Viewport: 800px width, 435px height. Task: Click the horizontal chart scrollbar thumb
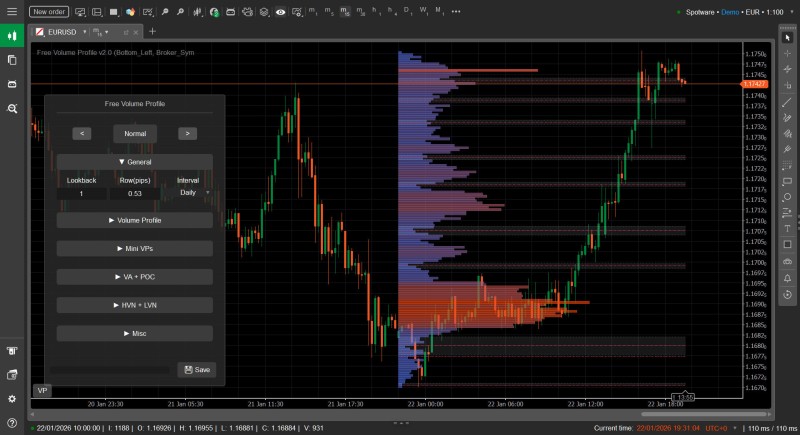(x=704, y=414)
